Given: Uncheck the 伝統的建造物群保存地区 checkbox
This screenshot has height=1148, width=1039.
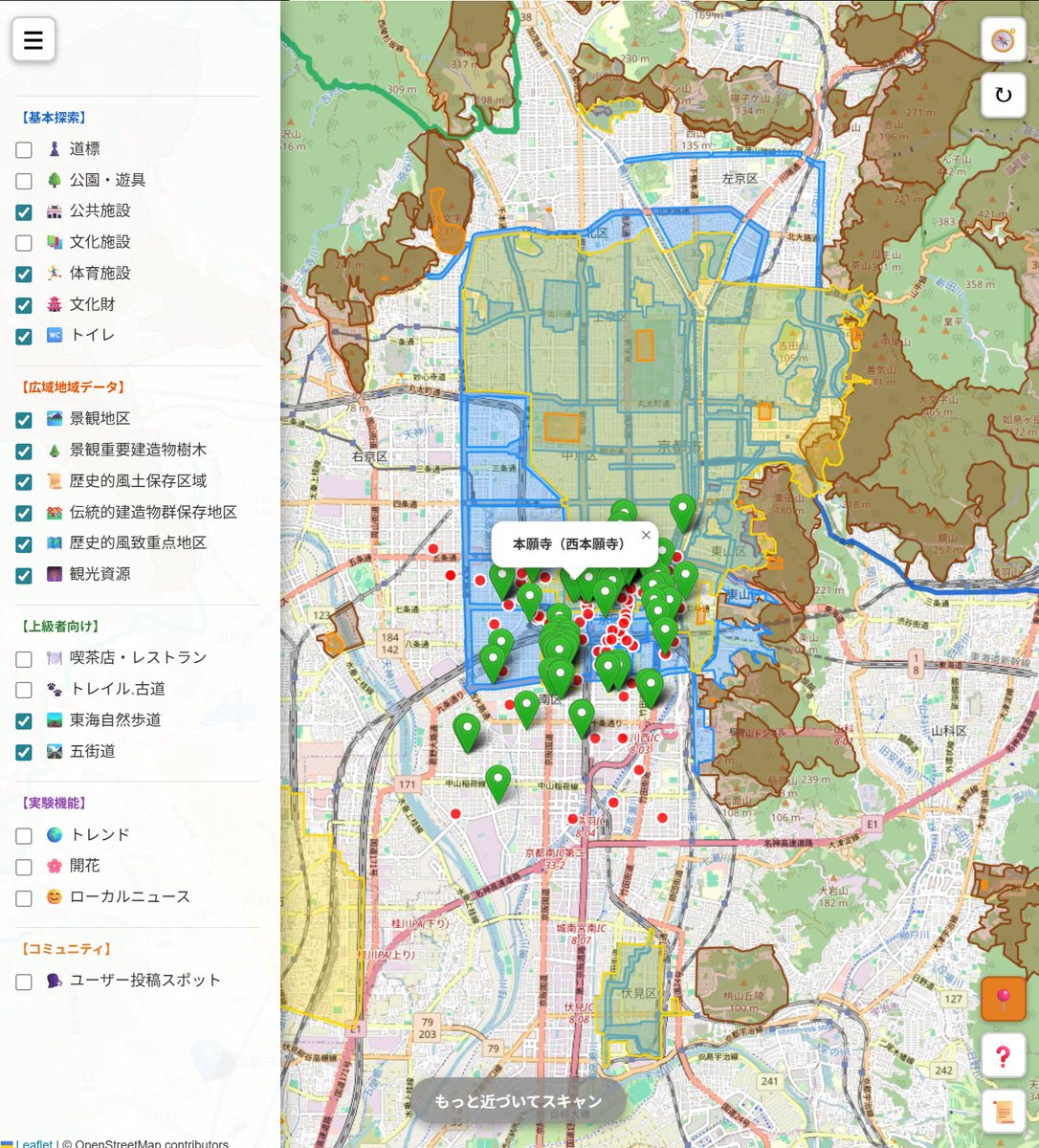Looking at the screenshot, I should tap(24, 513).
